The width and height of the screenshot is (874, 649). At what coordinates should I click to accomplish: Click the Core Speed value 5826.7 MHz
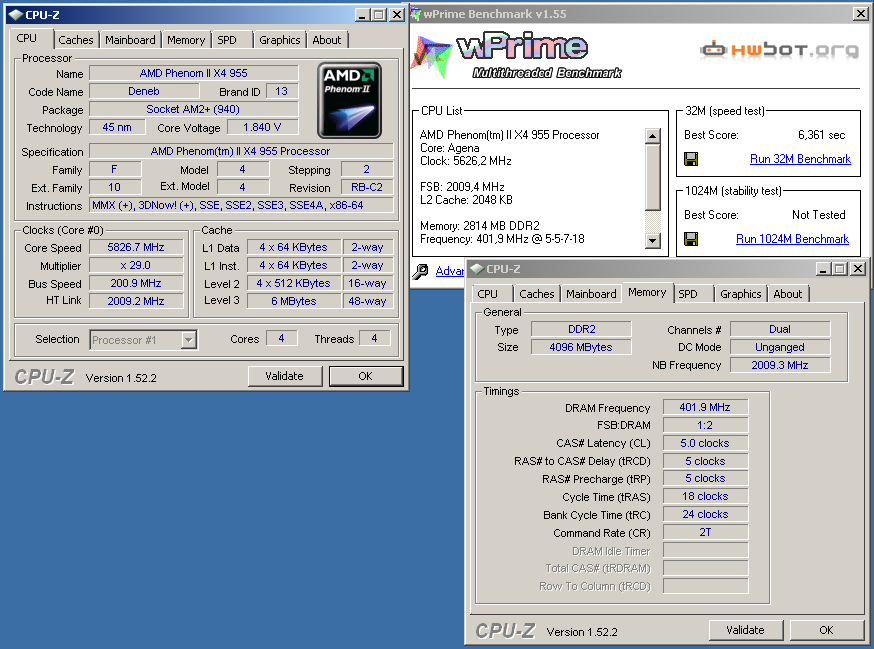tap(136, 248)
